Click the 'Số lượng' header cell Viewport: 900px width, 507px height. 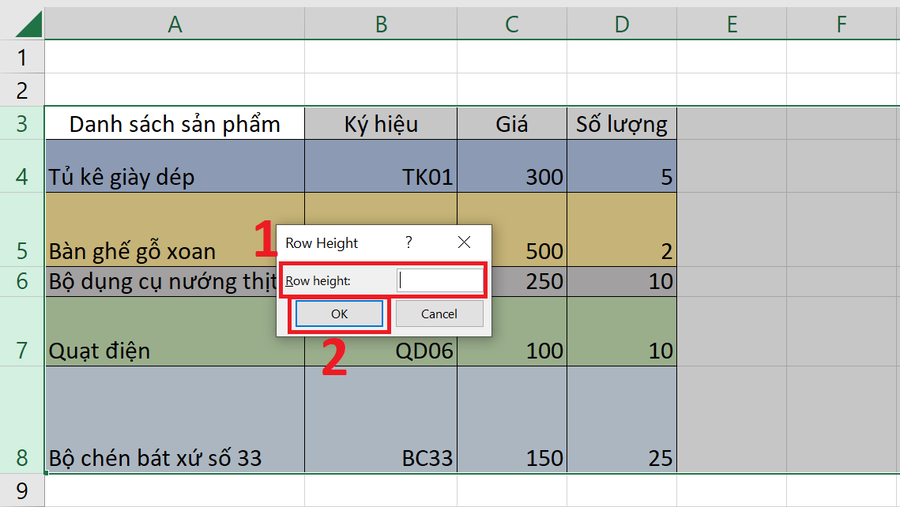click(622, 123)
